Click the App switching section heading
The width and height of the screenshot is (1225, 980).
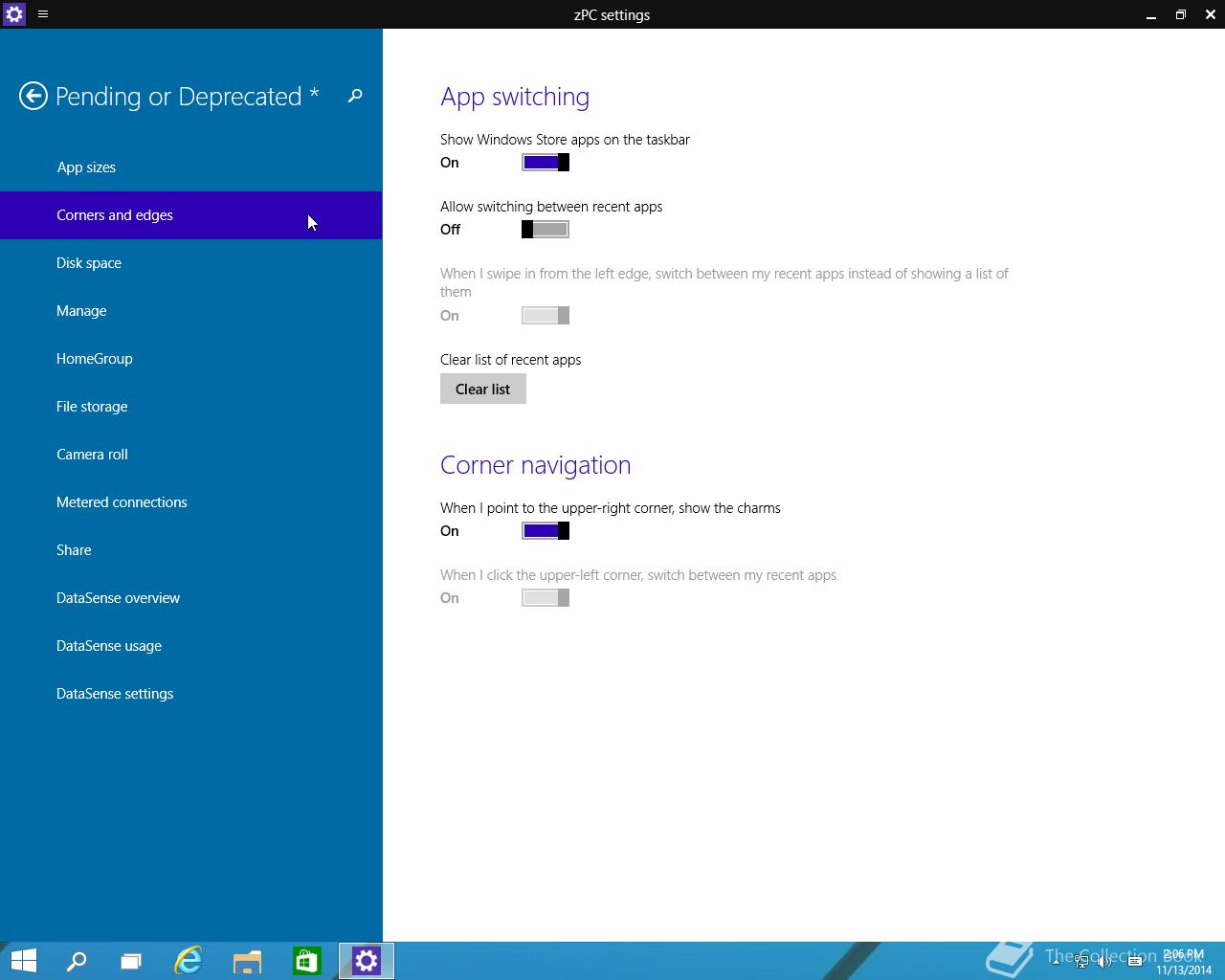(x=515, y=97)
